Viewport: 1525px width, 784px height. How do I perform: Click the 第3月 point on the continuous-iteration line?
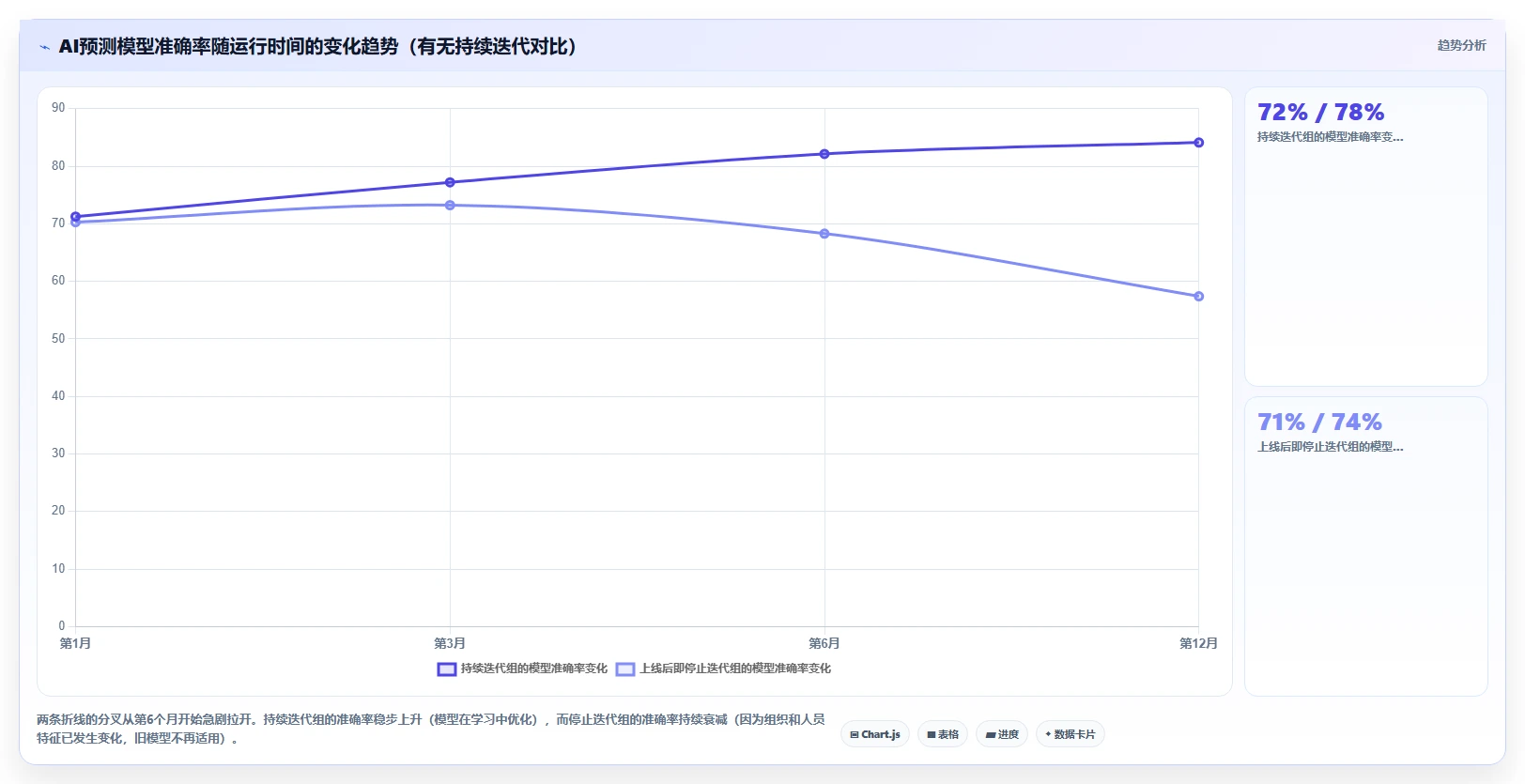(450, 182)
